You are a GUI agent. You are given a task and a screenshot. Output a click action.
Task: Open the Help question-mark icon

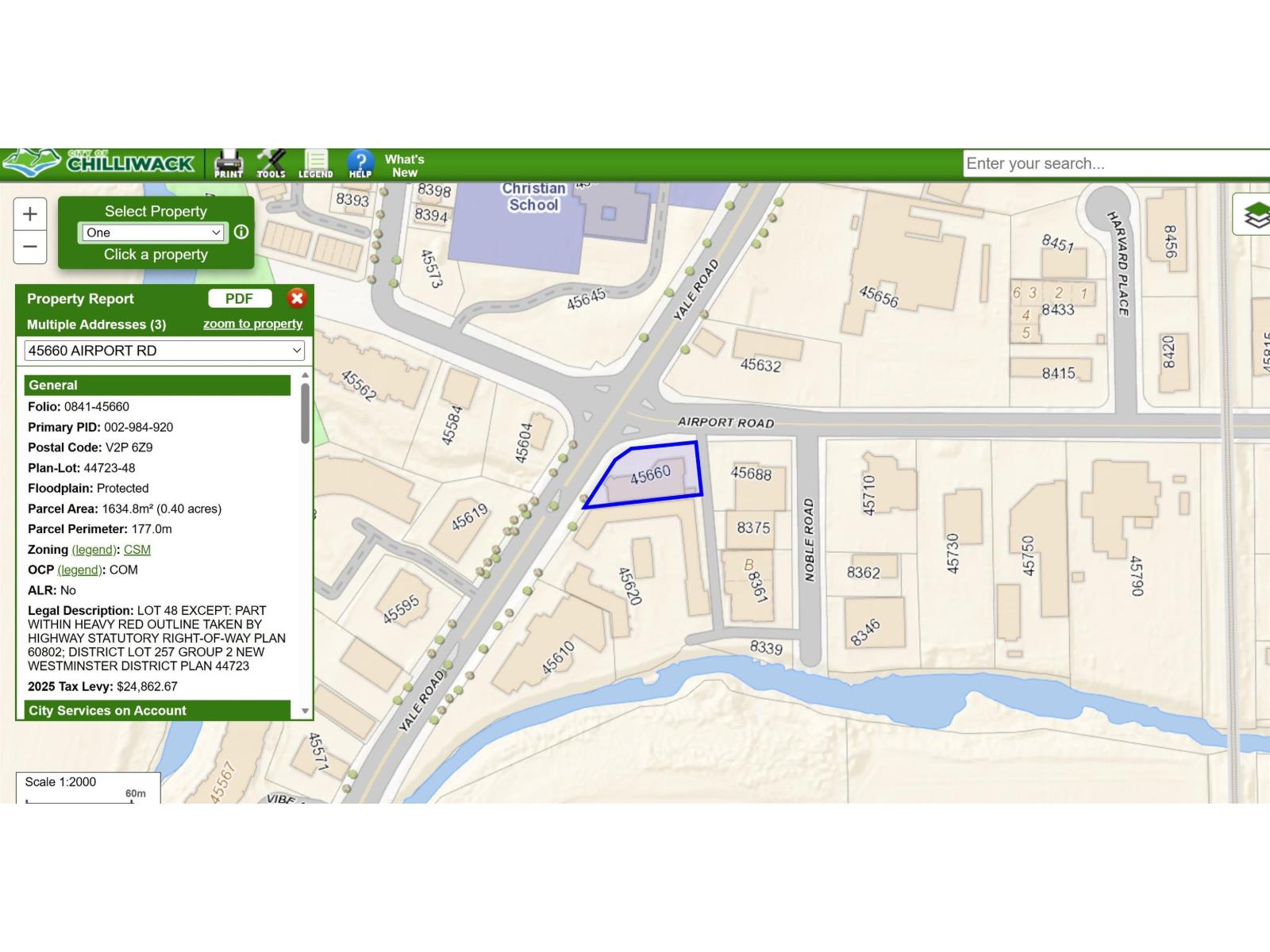pyautogui.click(x=359, y=163)
